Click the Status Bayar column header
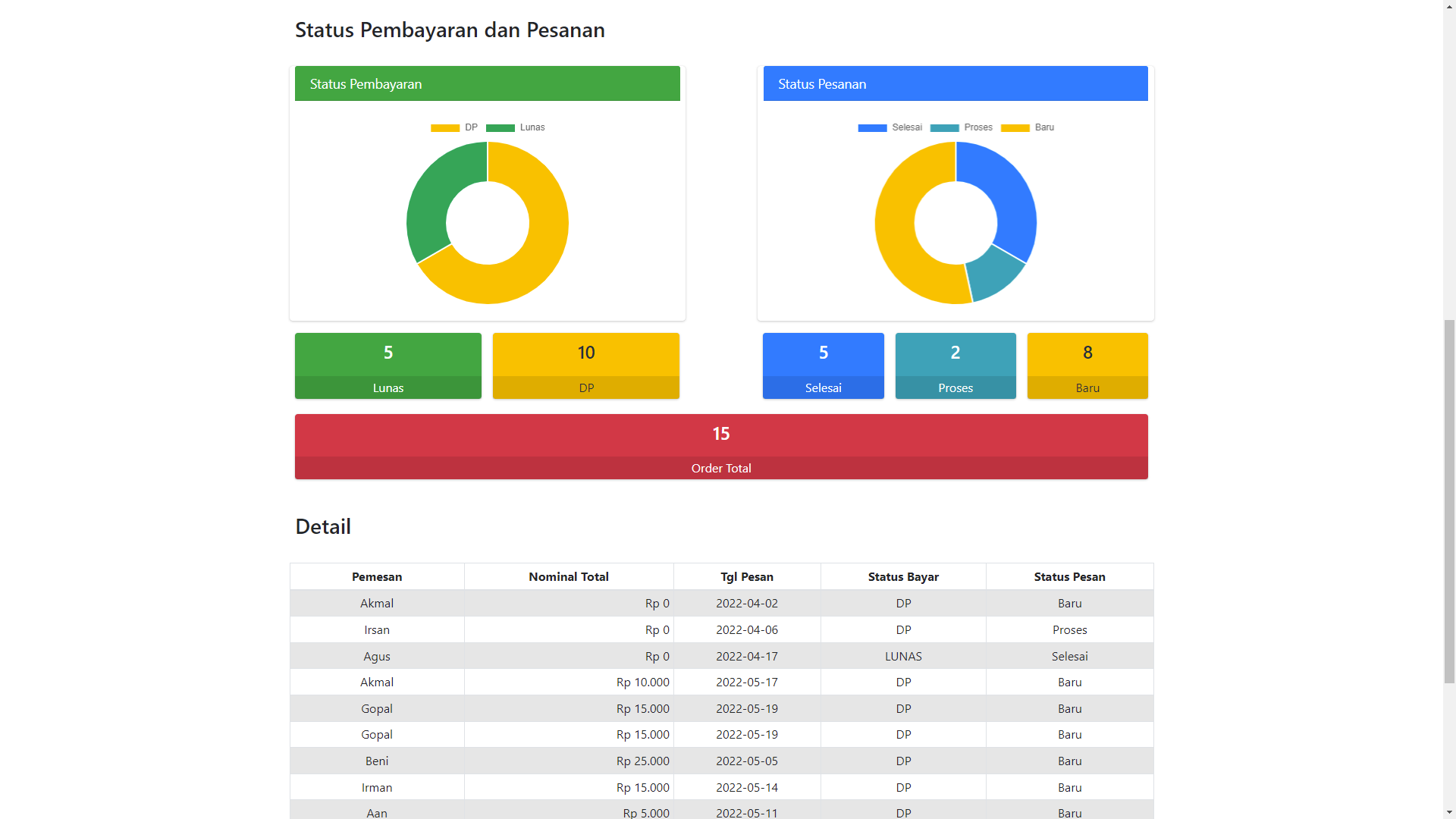Viewport: 1456px width, 819px height. point(902,576)
